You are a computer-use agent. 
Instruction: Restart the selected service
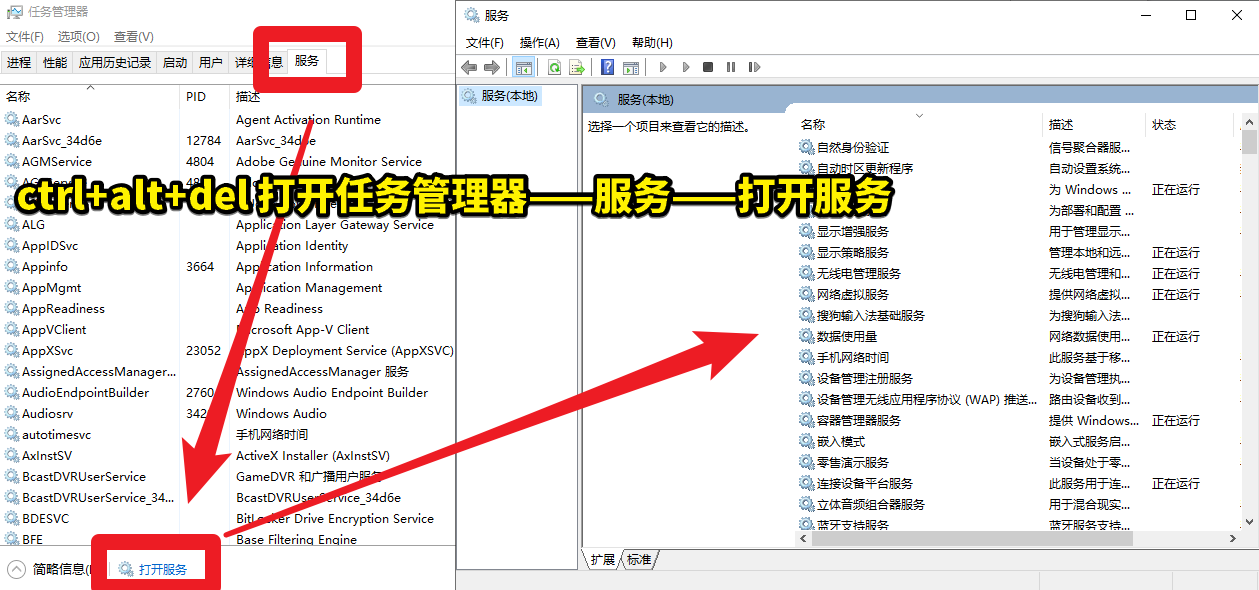tap(755, 66)
